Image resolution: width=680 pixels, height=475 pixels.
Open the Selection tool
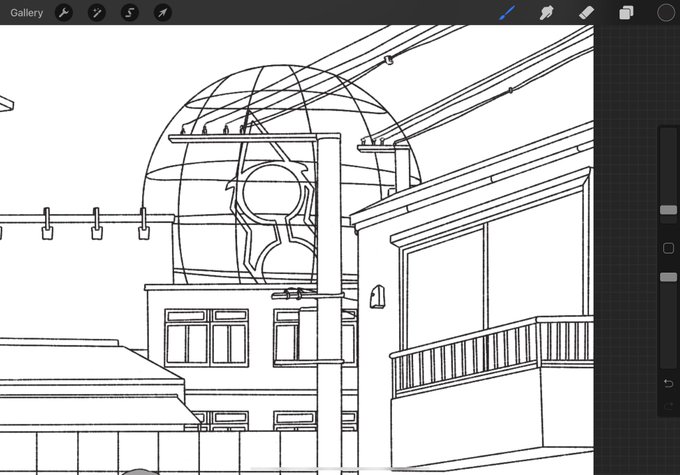tap(130, 13)
